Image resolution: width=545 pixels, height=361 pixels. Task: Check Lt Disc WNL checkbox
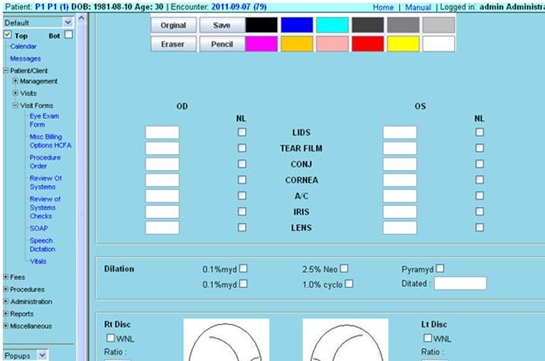[x=428, y=338]
